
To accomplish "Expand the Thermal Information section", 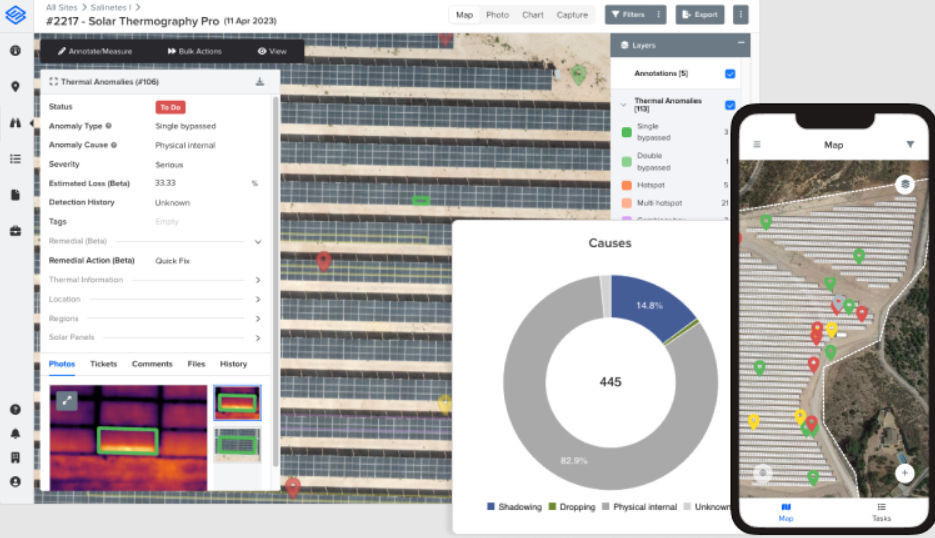I will [x=258, y=280].
